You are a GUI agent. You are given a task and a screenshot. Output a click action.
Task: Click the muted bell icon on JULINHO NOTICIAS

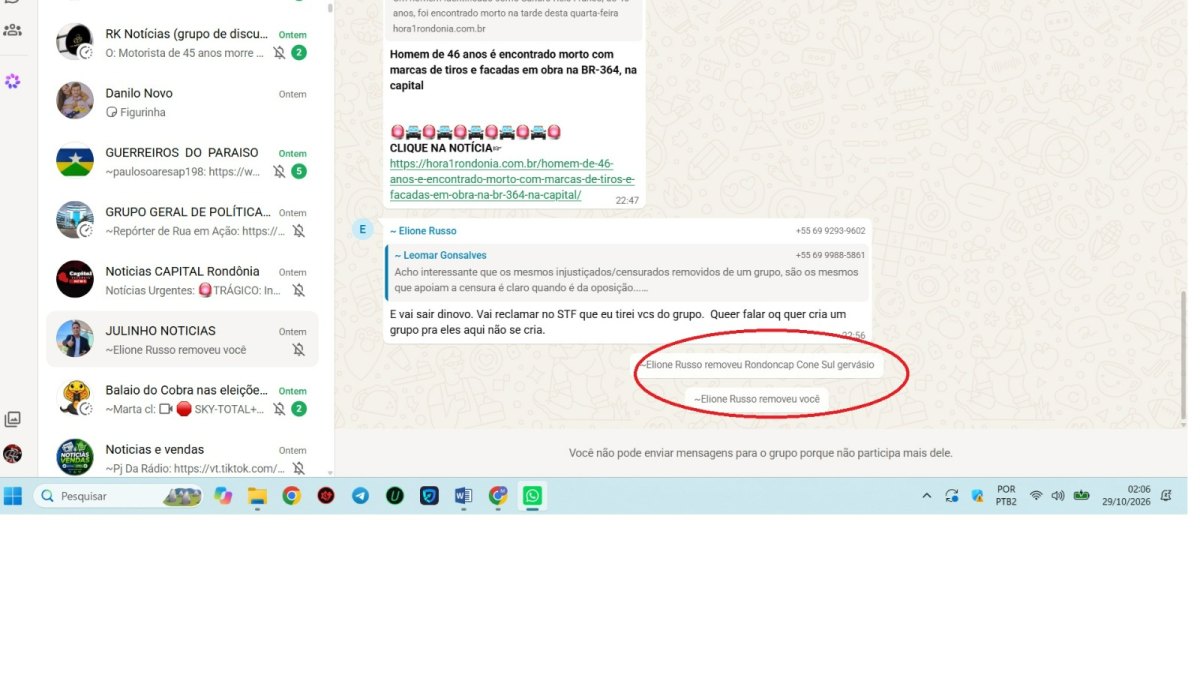(298, 350)
